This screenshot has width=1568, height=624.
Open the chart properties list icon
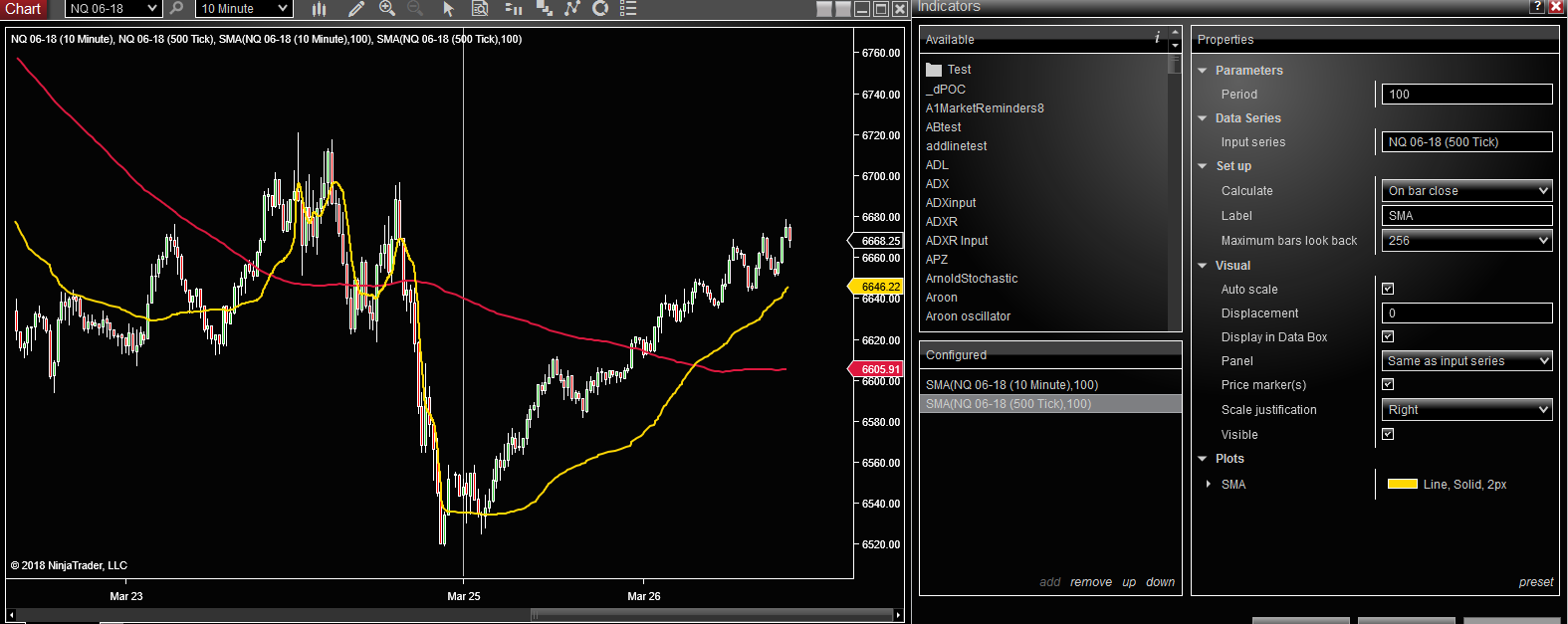[x=628, y=8]
